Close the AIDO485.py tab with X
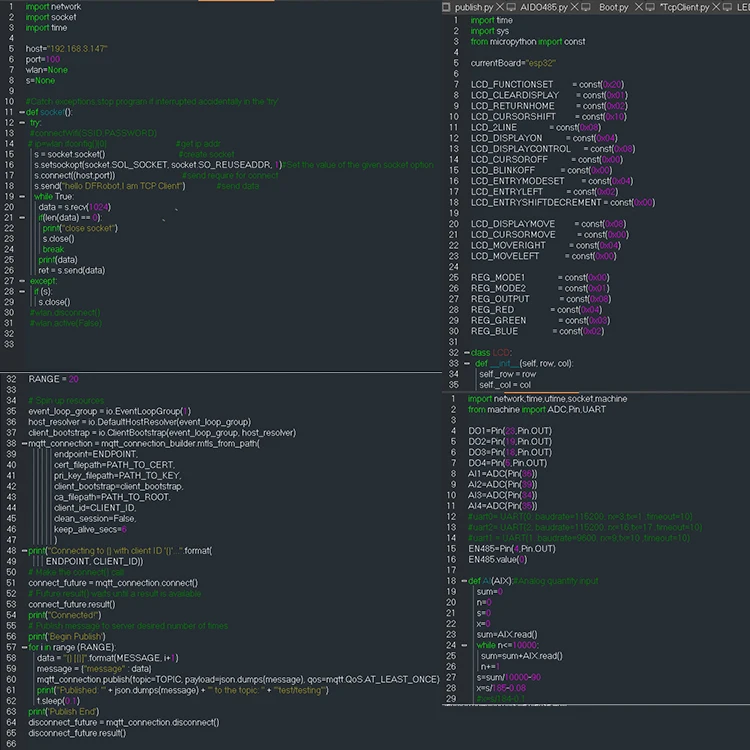Viewport: 750px width, 750px height. coord(576,7)
